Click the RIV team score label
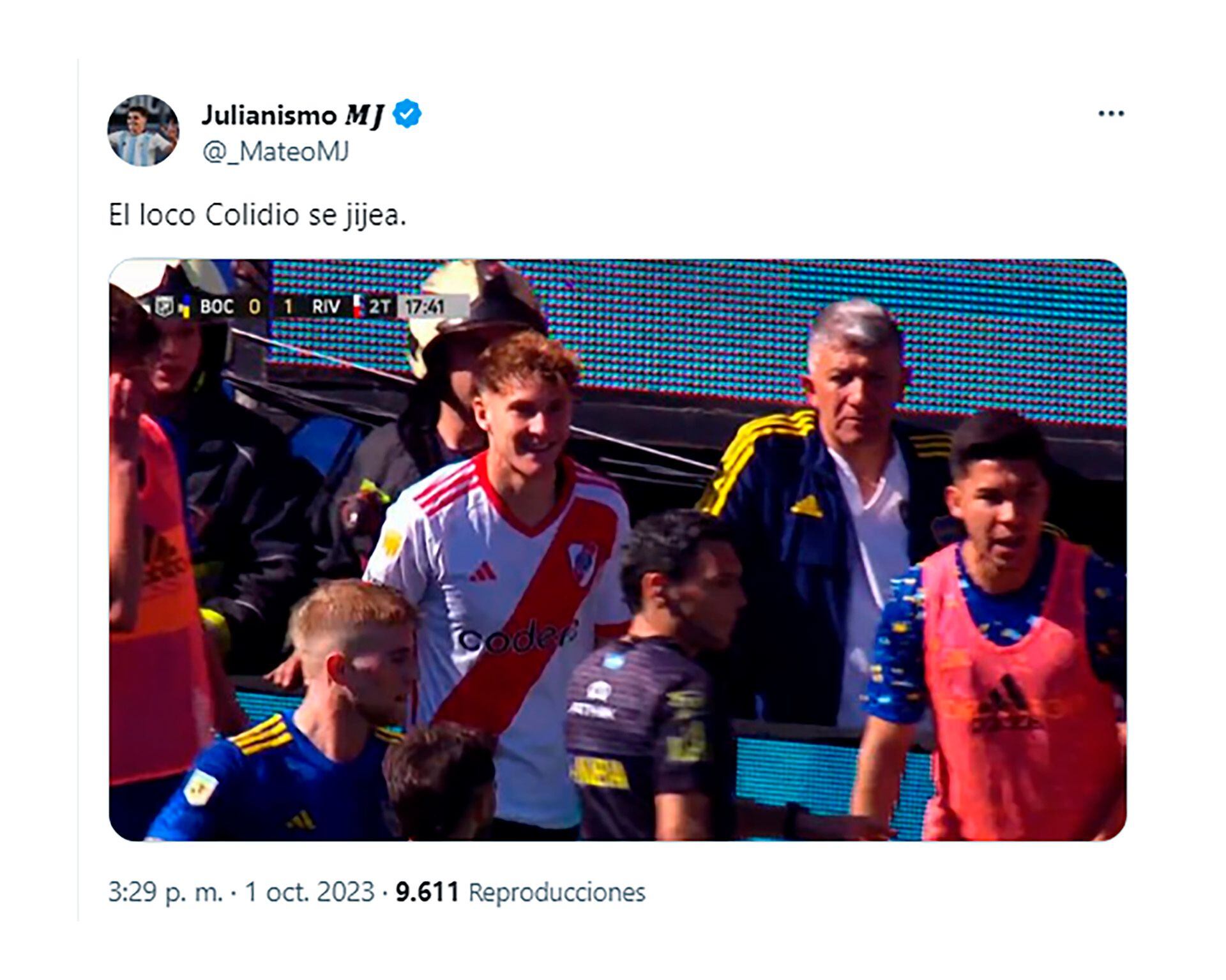The width and height of the screenshot is (1226, 980). pyautogui.click(x=326, y=307)
